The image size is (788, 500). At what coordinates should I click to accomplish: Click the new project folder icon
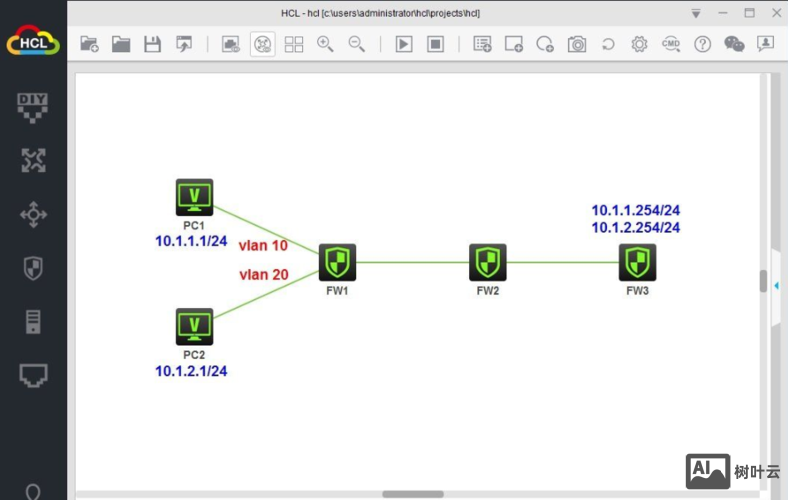[x=90, y=44]
